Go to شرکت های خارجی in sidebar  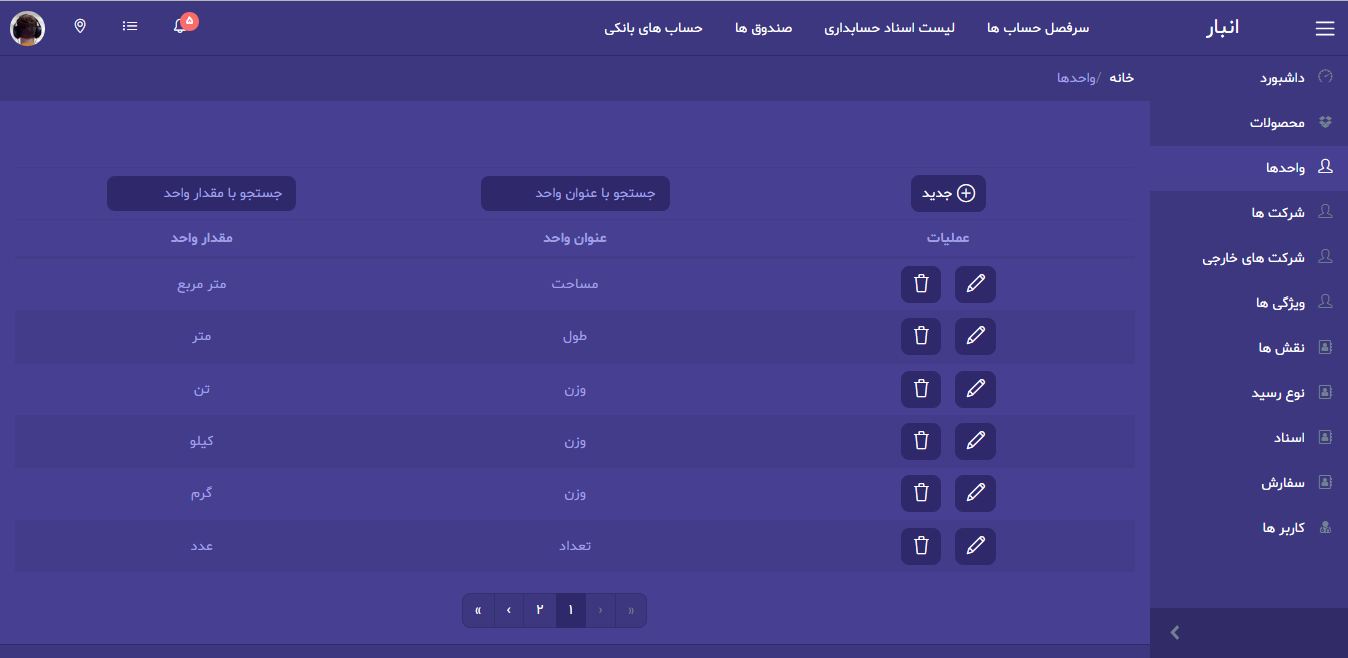pyautogui.click(x=1253, y=257)
